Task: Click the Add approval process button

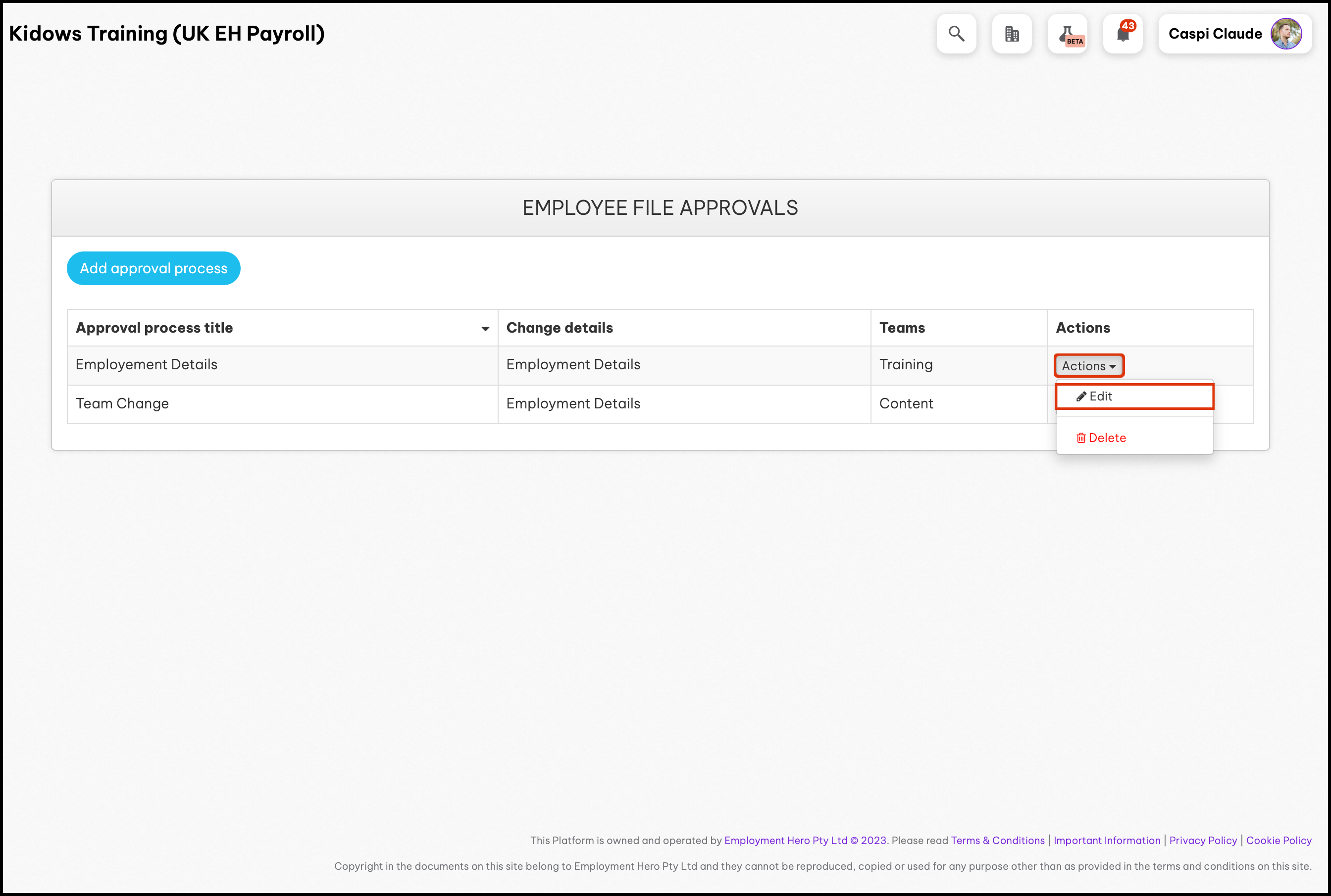Action: (153, 269)
